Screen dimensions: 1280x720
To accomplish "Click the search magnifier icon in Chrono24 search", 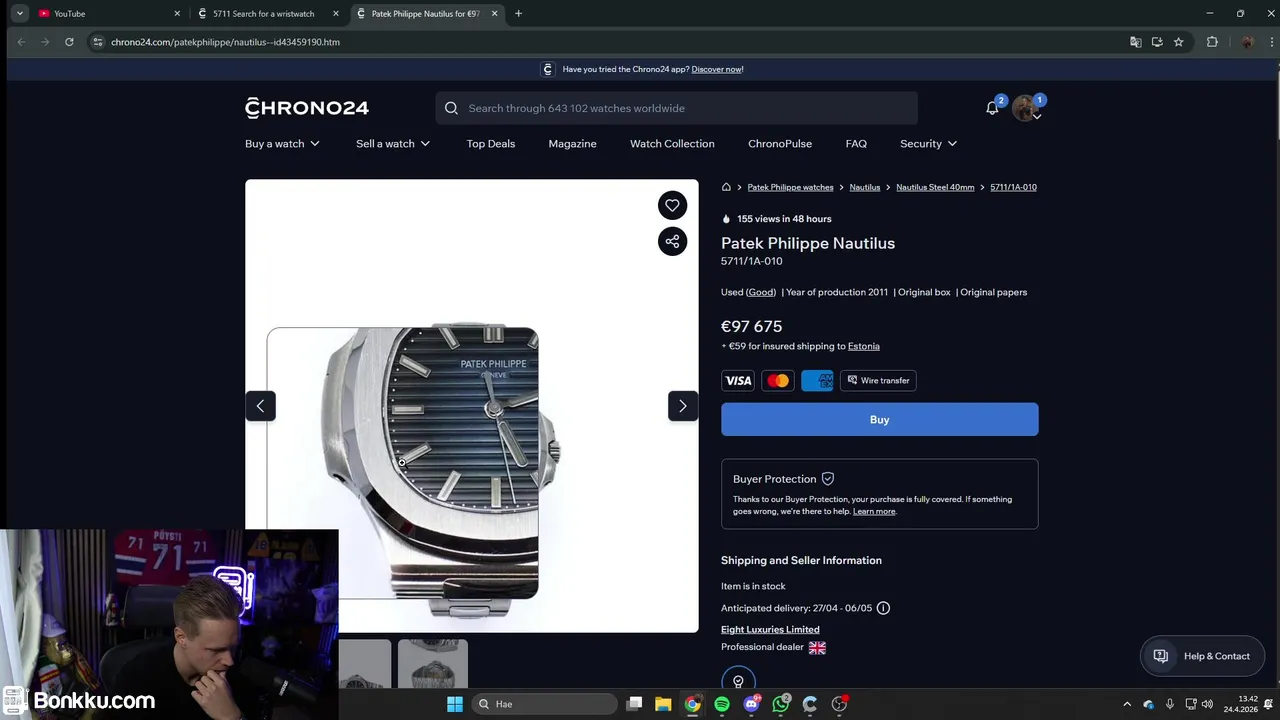I will 451,108.
